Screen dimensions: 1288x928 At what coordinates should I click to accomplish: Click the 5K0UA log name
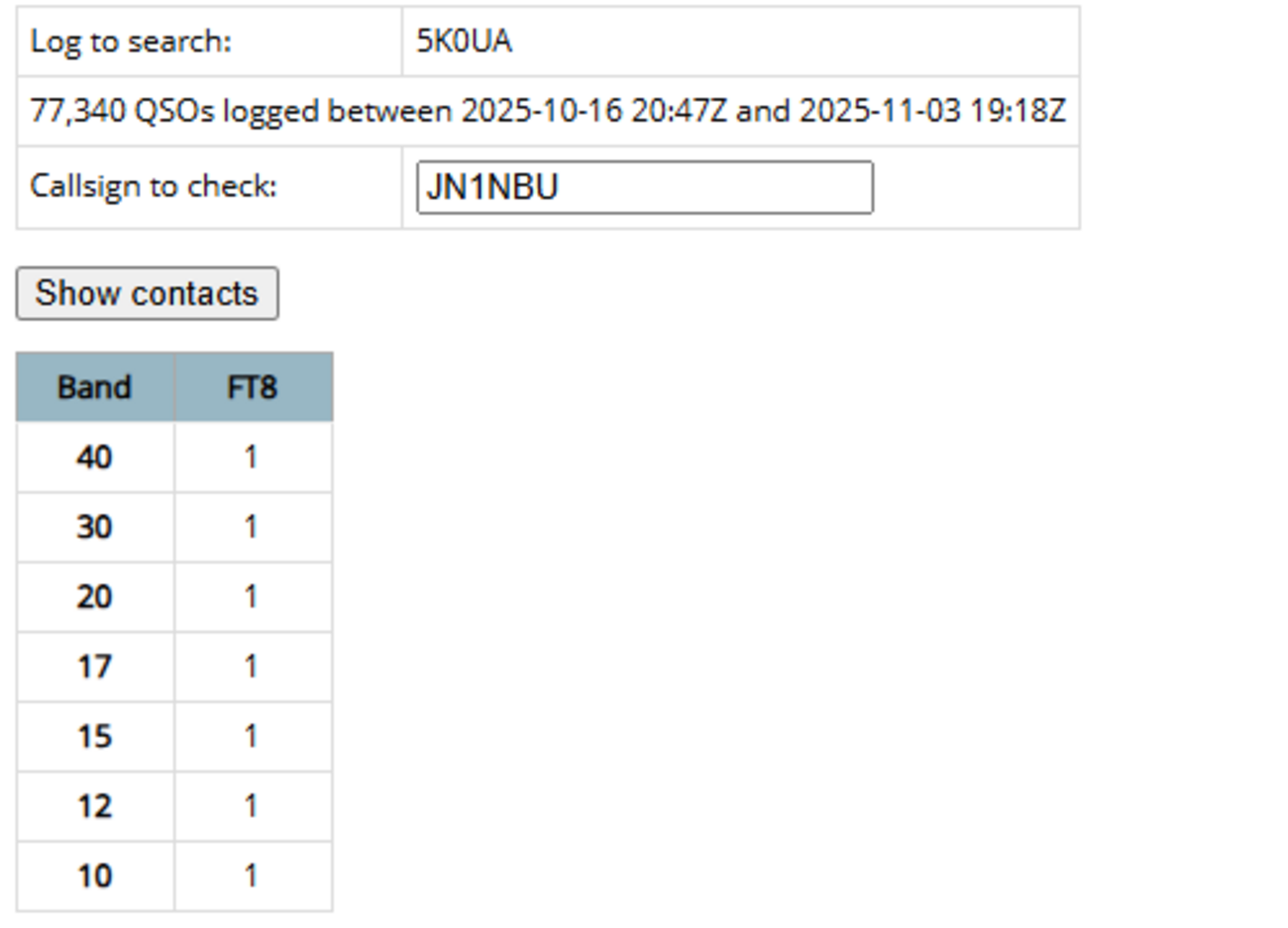[464, 42]
